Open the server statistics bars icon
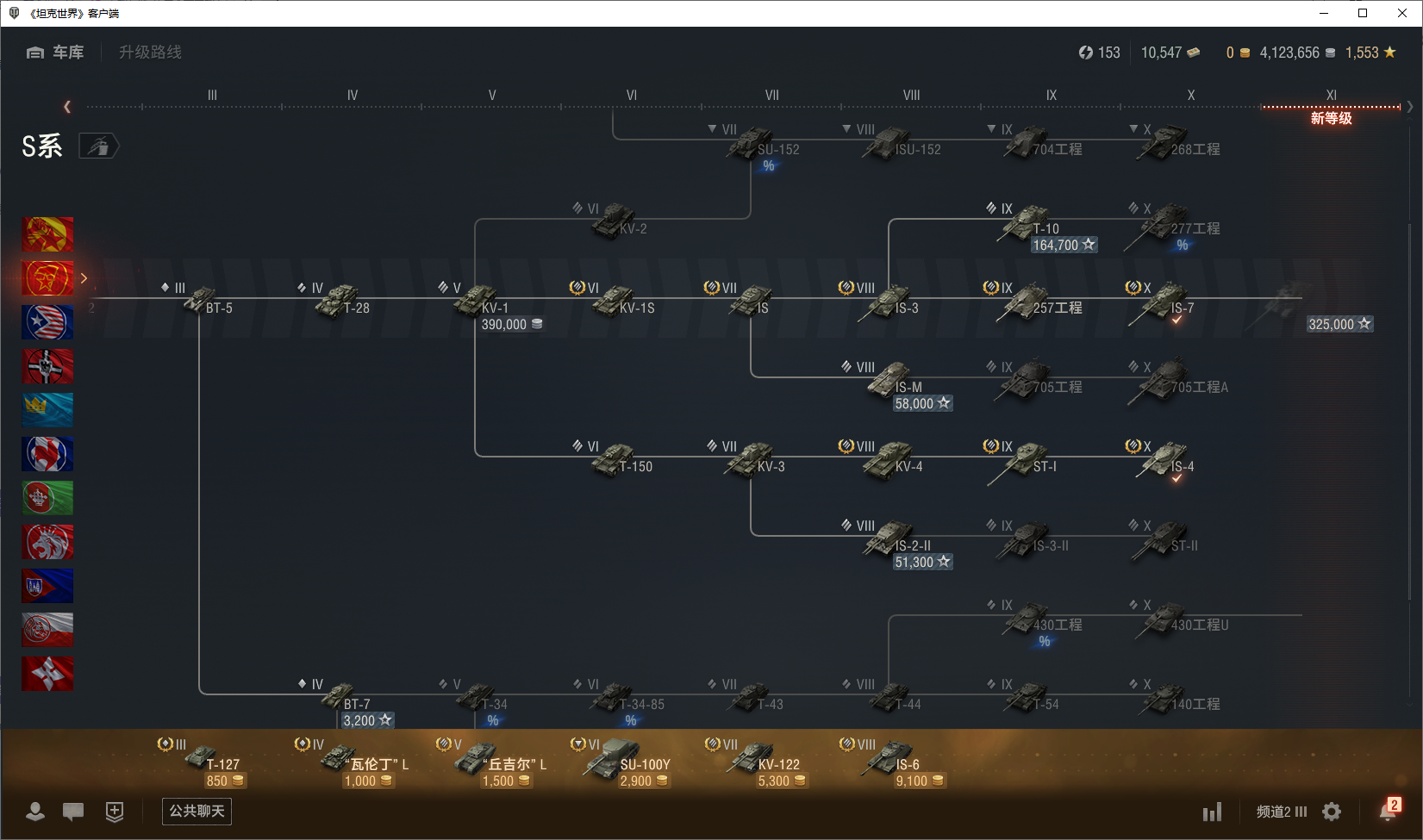Viewport: 1423px width, 840px height. 1212,812
